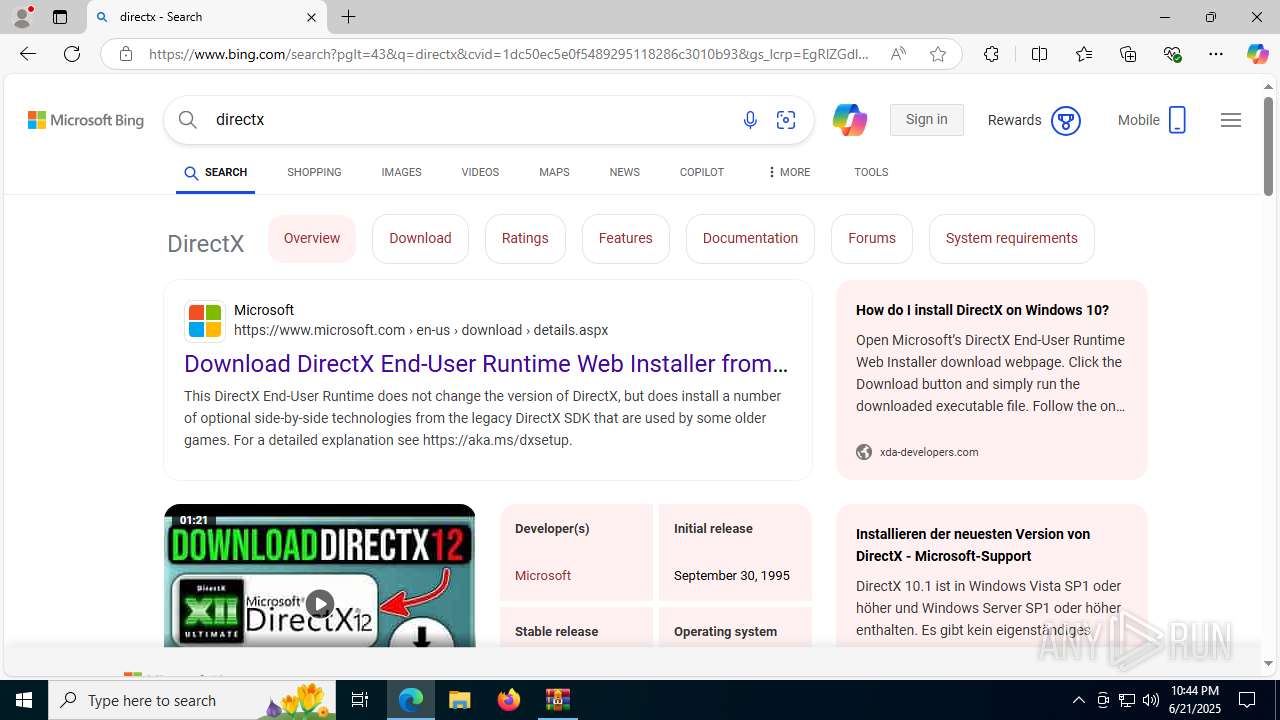The width and height of the screenshot is (1280, 720).
Task: Go back to the previous page
Action: coord(27,54)
